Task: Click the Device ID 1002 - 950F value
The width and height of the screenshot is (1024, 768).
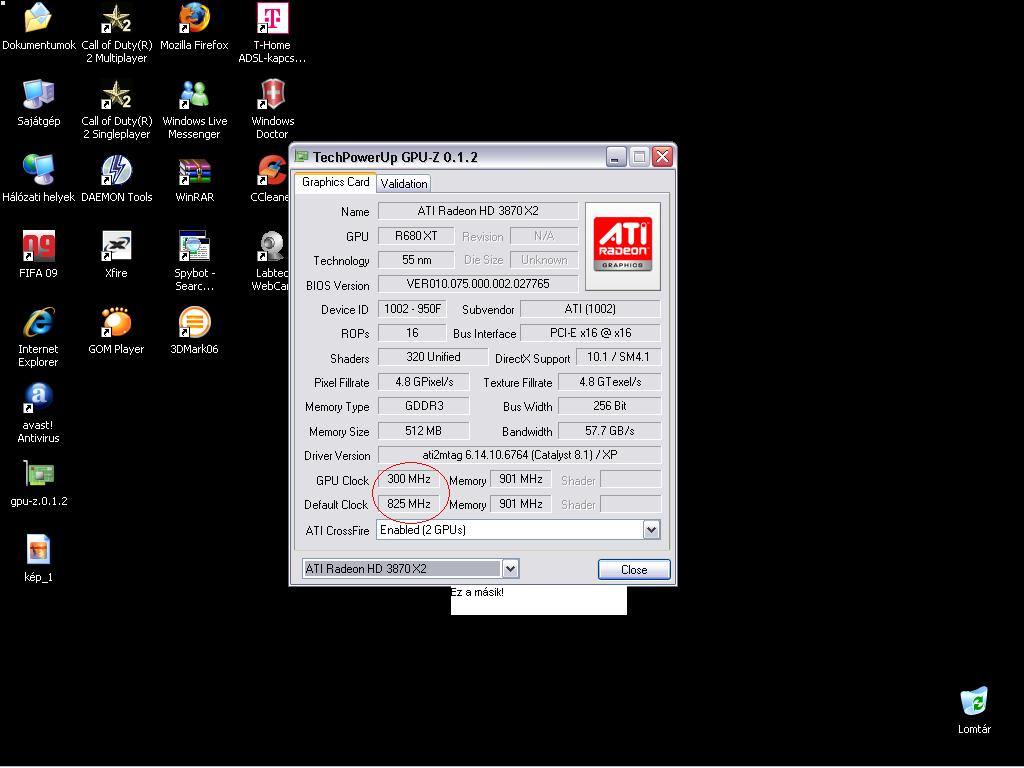Action: pyautogui.click(x=412, y=309)
